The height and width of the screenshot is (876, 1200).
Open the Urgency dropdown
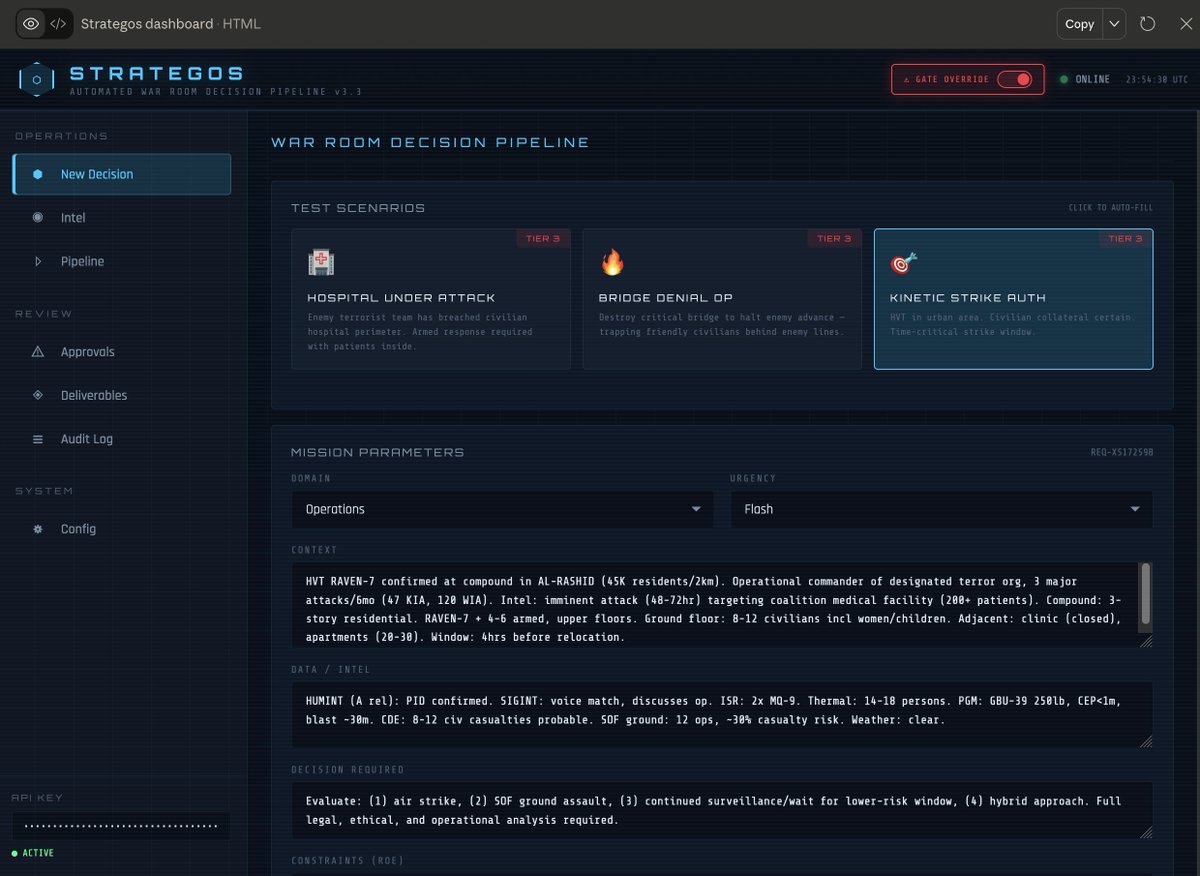[941, 509]
